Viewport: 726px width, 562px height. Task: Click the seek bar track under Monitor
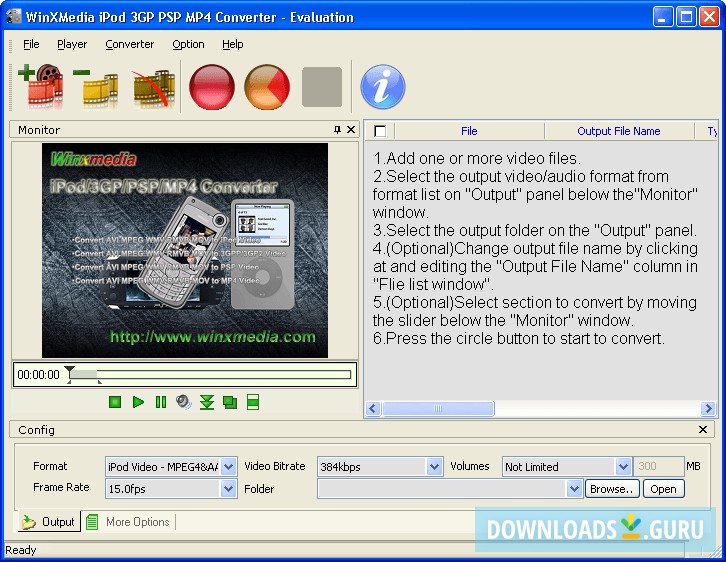211,374
